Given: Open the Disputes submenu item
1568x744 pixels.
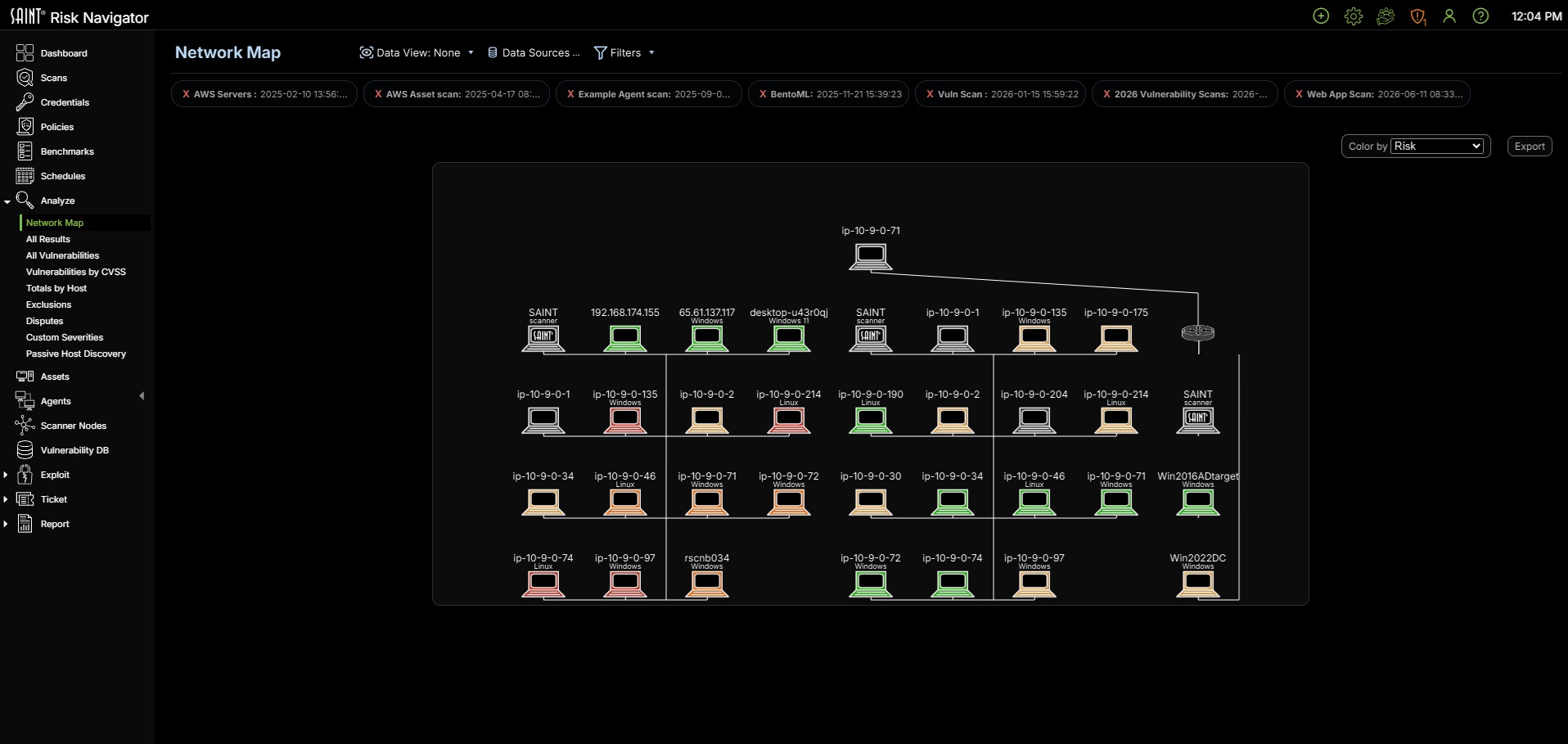Looking at the screenshot, I should 44,321.
